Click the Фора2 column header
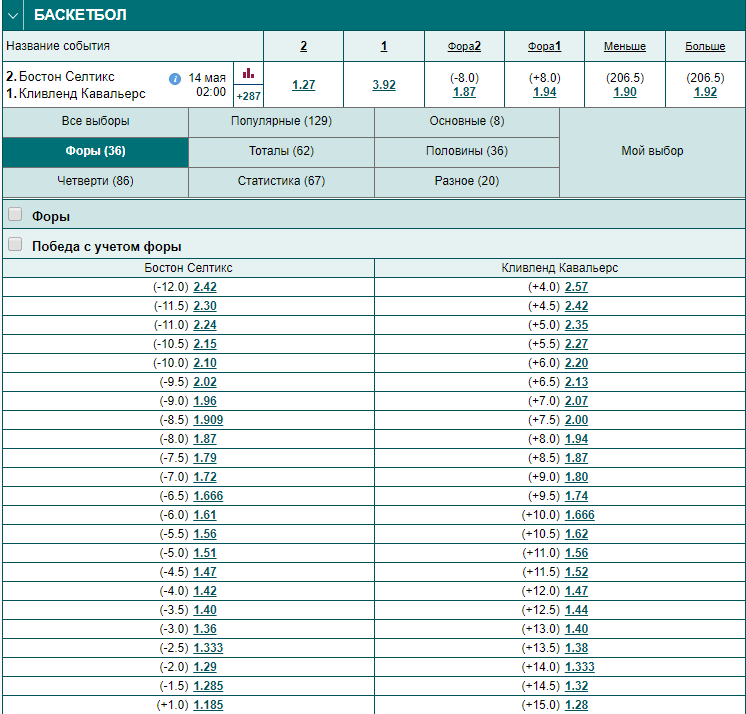746x714 pixels. [x=464, y=46]
